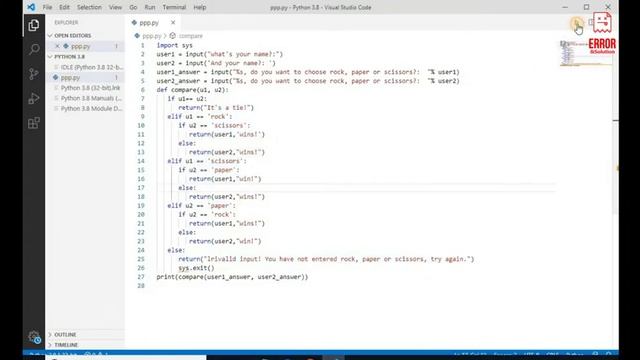Open the View menu

[x=116, y=7]
